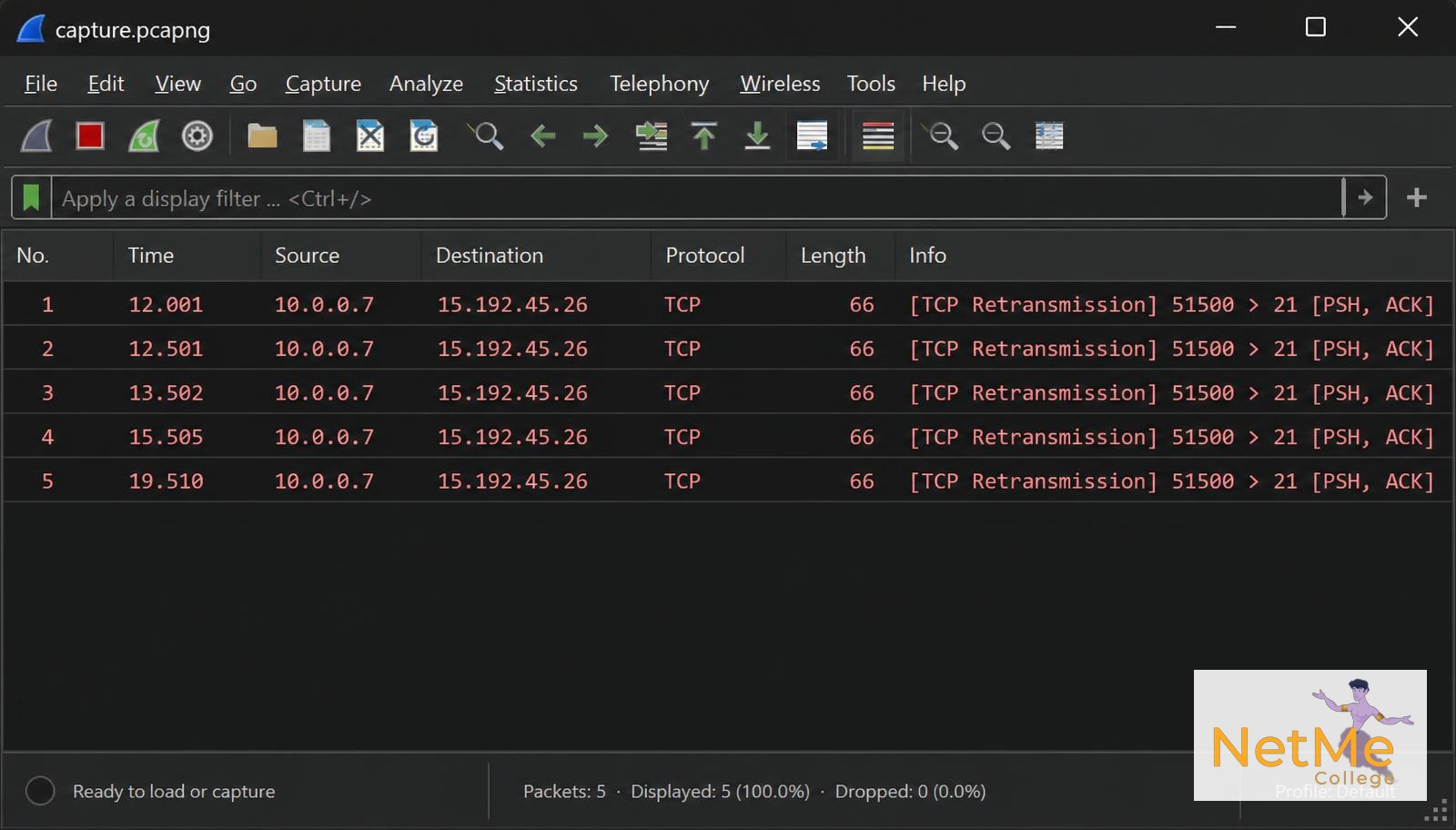Open the Wireless menu
This screenshot has width=1456, height=830.
[780, 84]
